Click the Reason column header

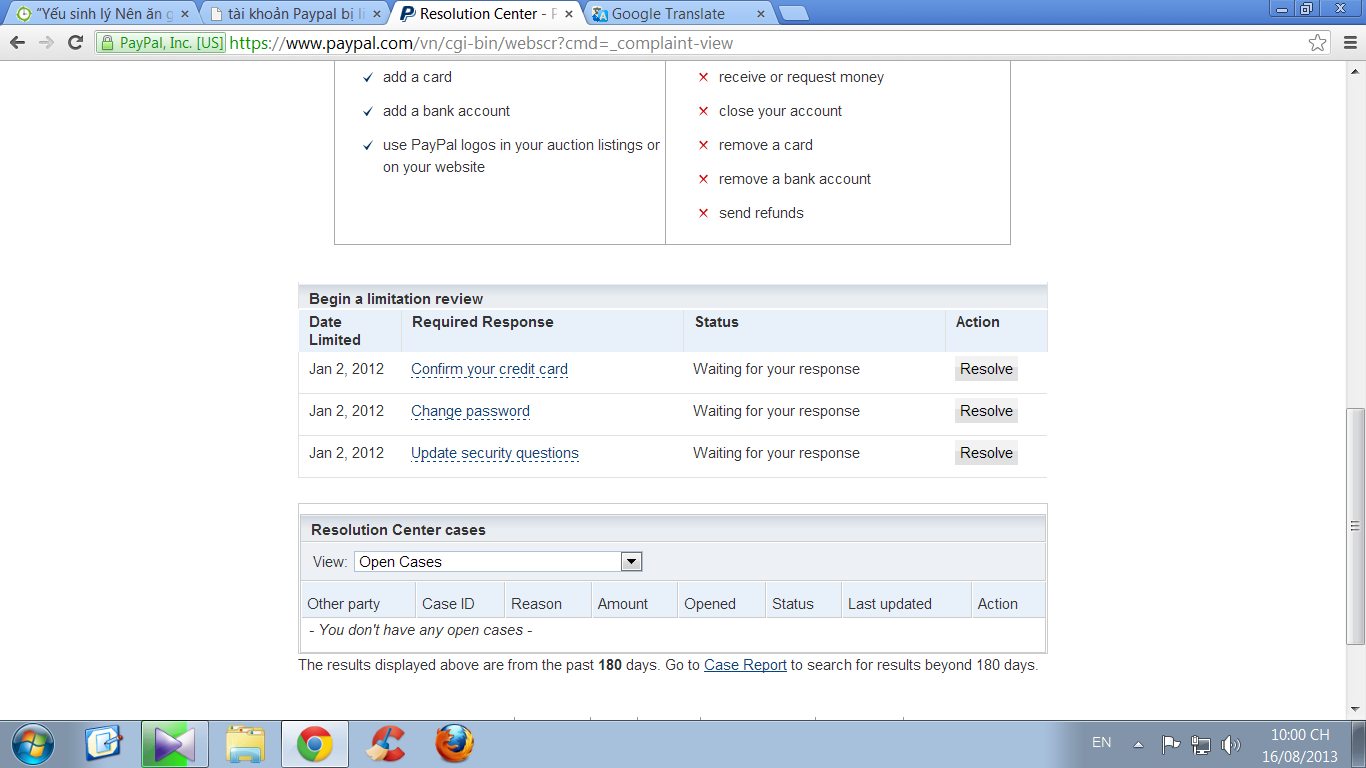click(x=536, y=604)
